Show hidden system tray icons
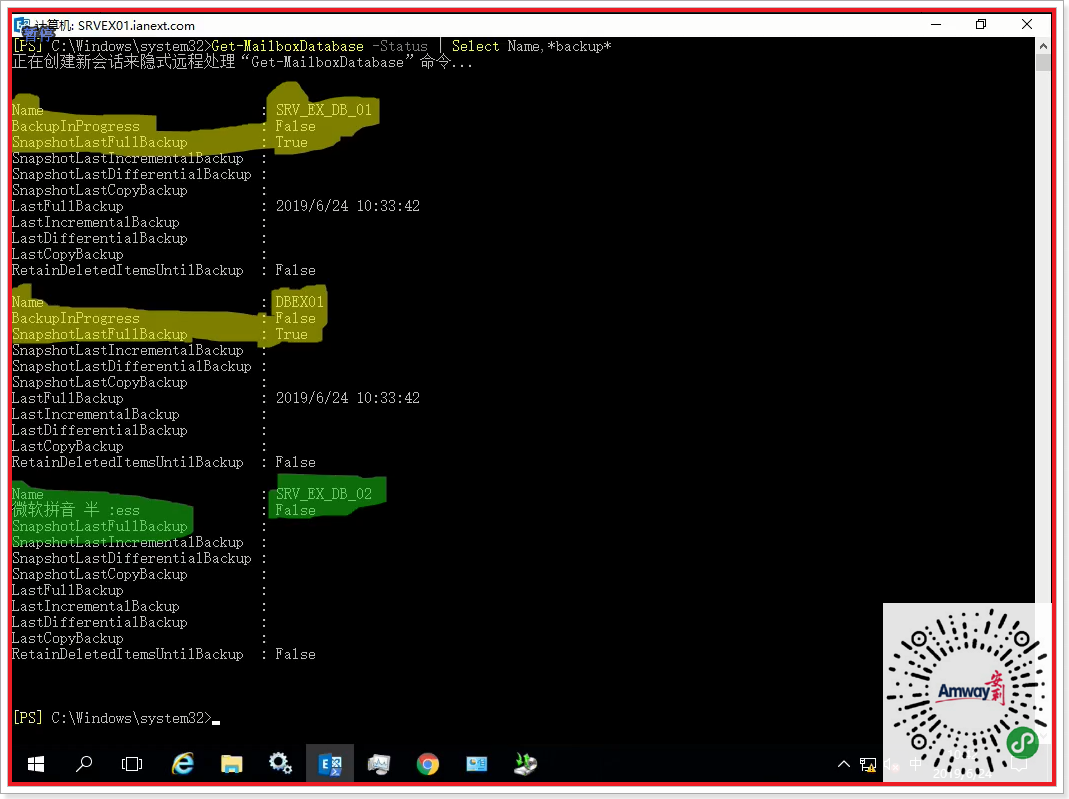The width and height of the screenshot is (1069, 799). pyautogui.click(x=843, y=764)
